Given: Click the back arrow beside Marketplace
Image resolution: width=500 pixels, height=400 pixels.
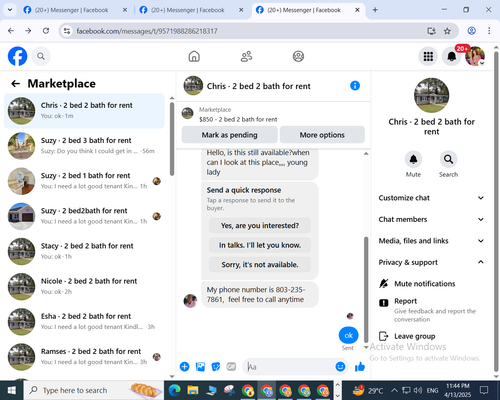Looking at the screenshot, I should pos(16,84).
